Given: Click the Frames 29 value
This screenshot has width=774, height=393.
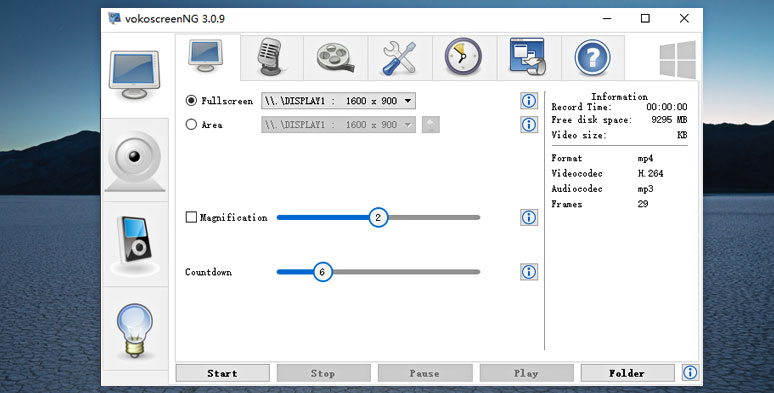Looking at the screenshot, I should pos(643,204).
